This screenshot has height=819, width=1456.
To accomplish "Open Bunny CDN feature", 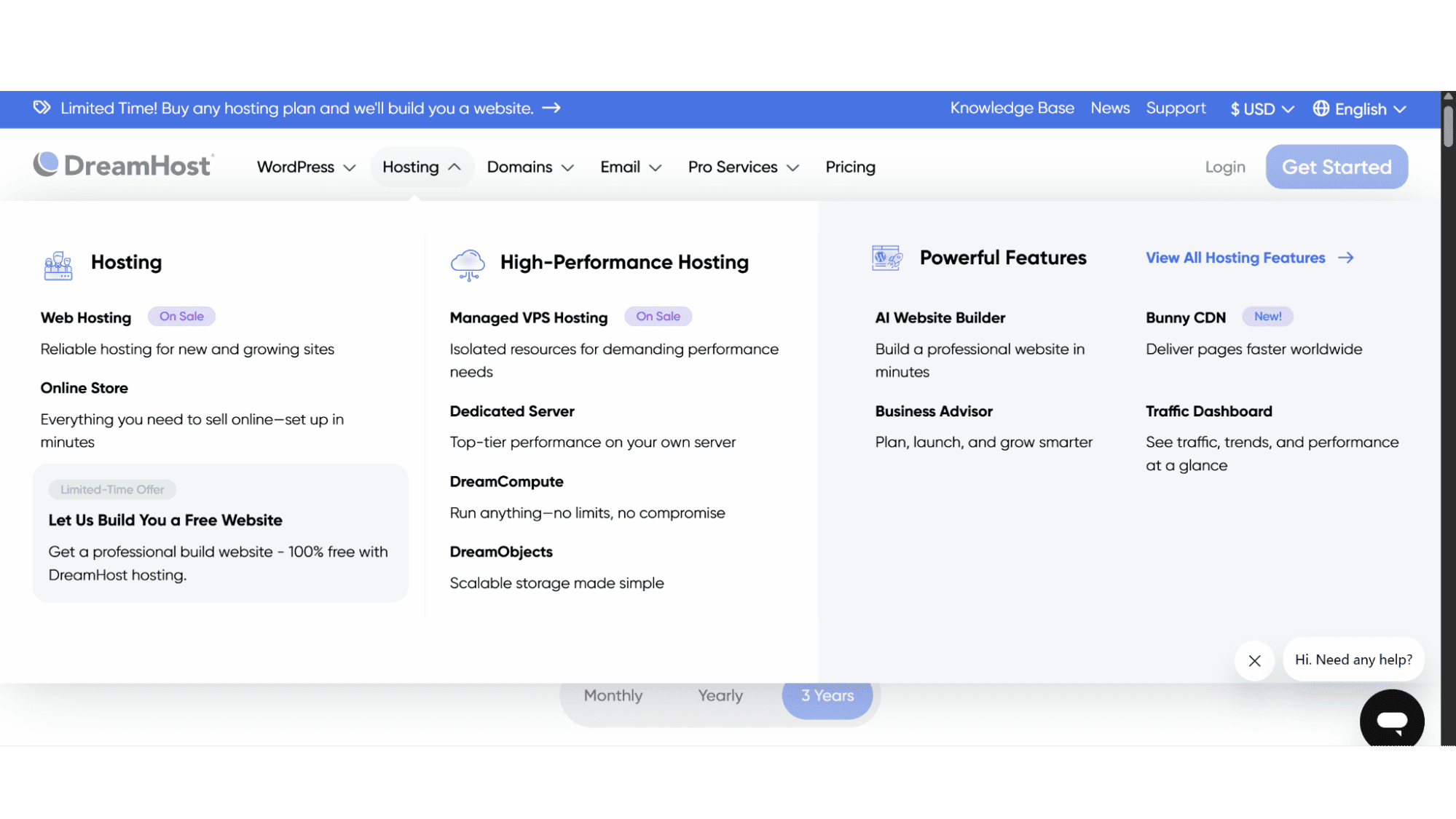I will [x=1186, y=317].
